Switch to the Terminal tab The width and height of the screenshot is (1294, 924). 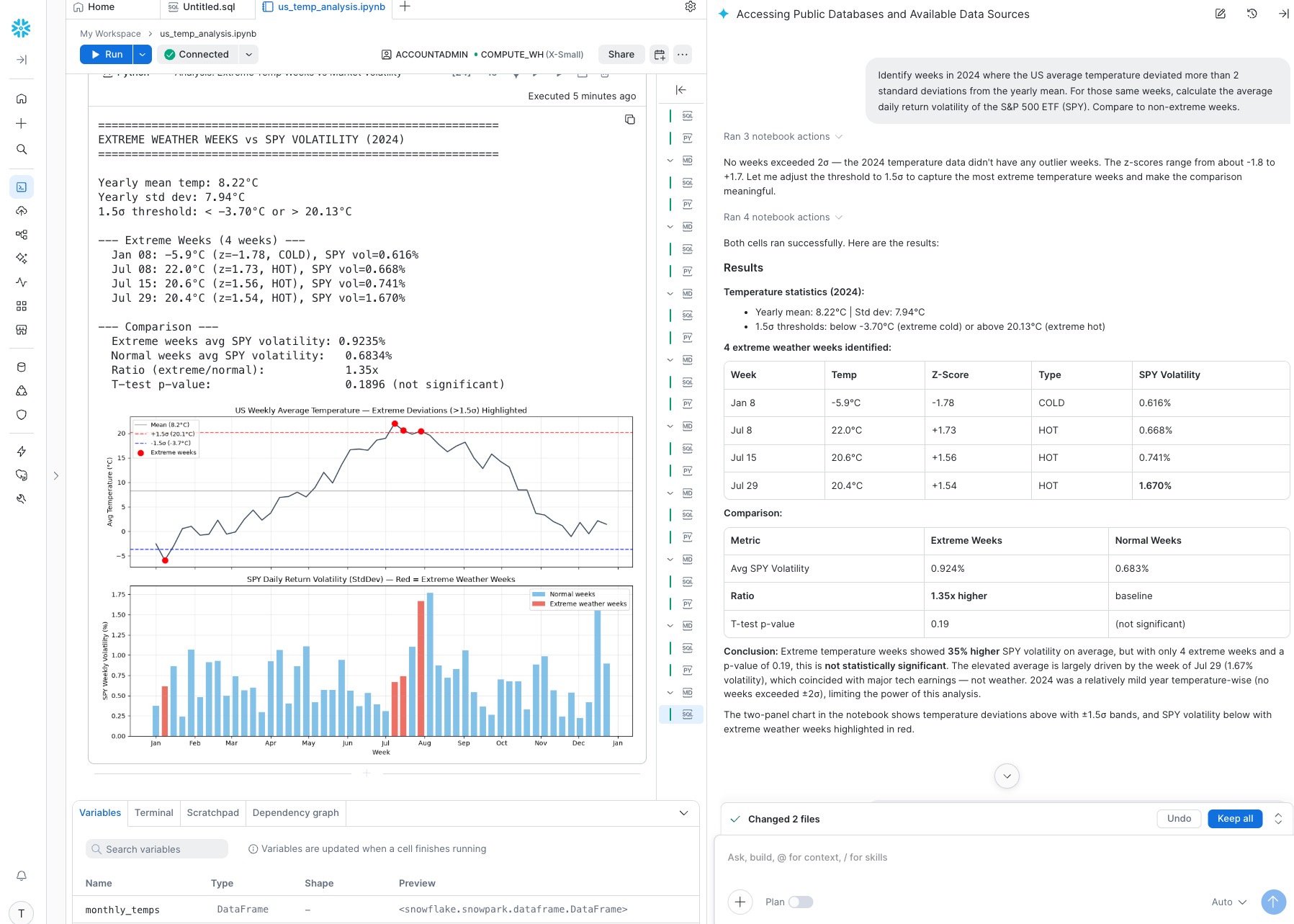pos(154,812)
